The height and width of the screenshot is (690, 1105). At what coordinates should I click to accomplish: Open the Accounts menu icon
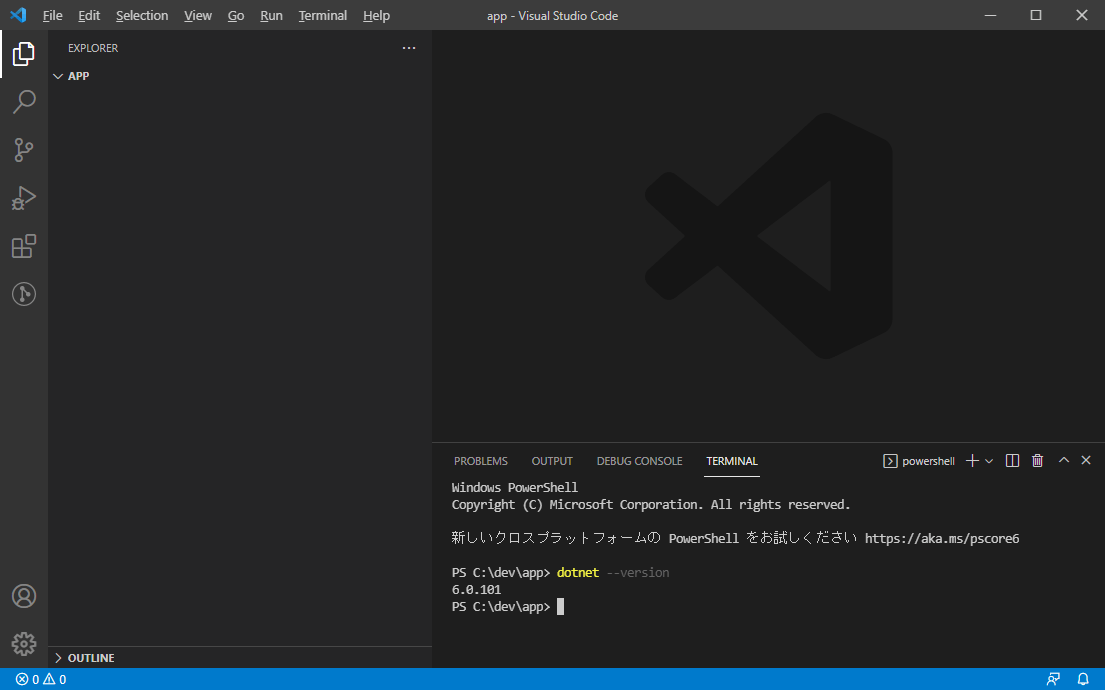24,596
